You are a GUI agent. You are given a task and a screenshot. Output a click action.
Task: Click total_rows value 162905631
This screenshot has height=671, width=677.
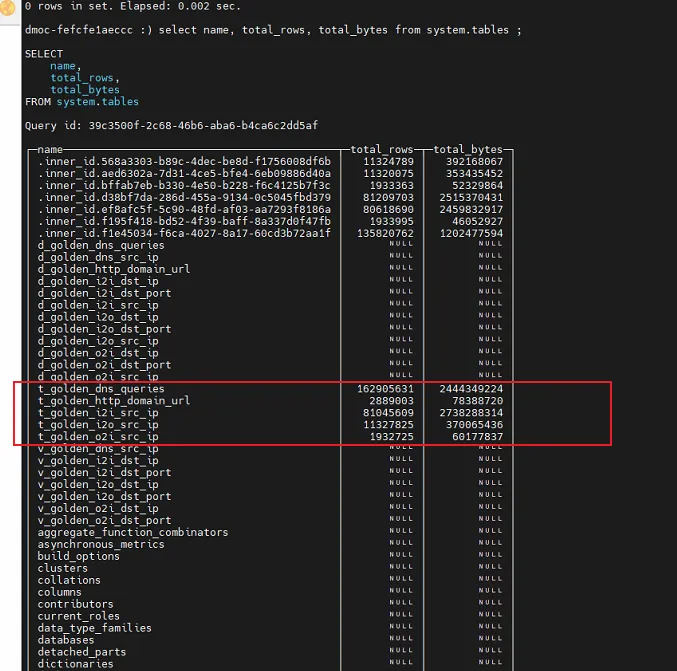click(x=385, y=389)
